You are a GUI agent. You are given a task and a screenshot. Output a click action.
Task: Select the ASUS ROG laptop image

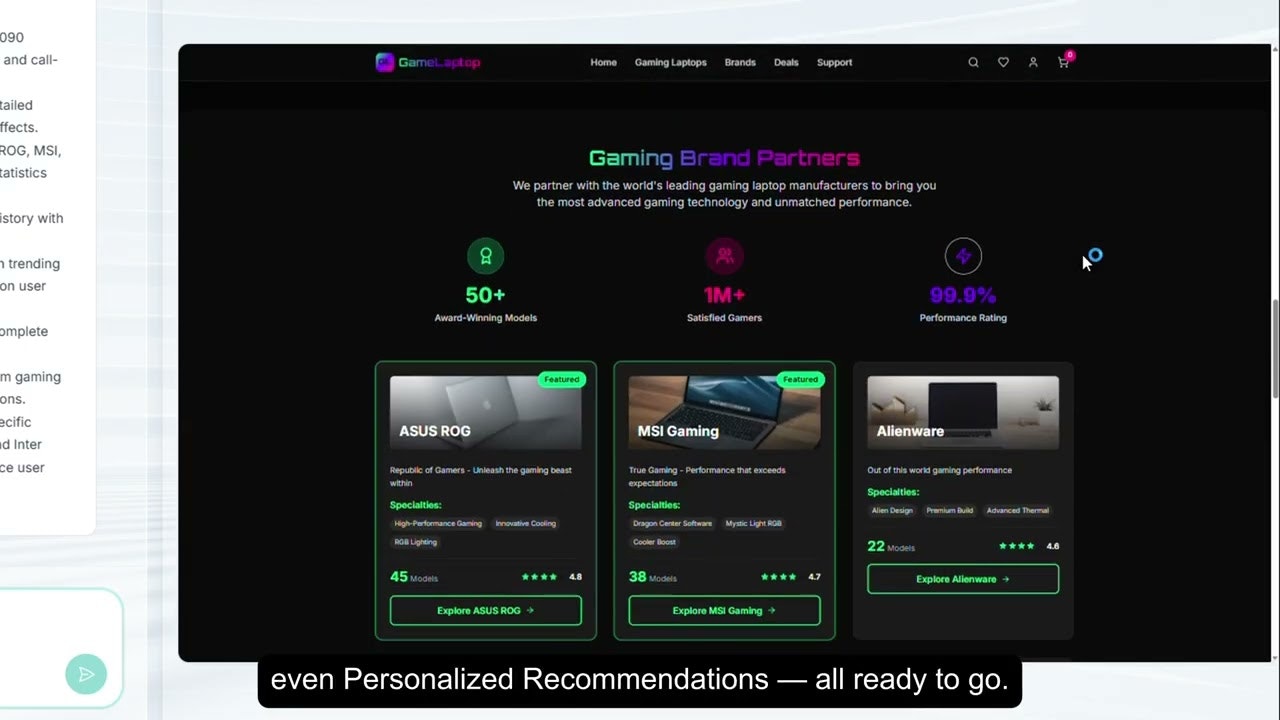click(486, 412)
